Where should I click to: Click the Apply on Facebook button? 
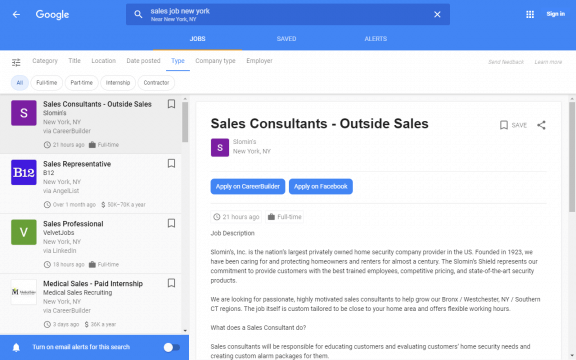(x=321, y=187)
